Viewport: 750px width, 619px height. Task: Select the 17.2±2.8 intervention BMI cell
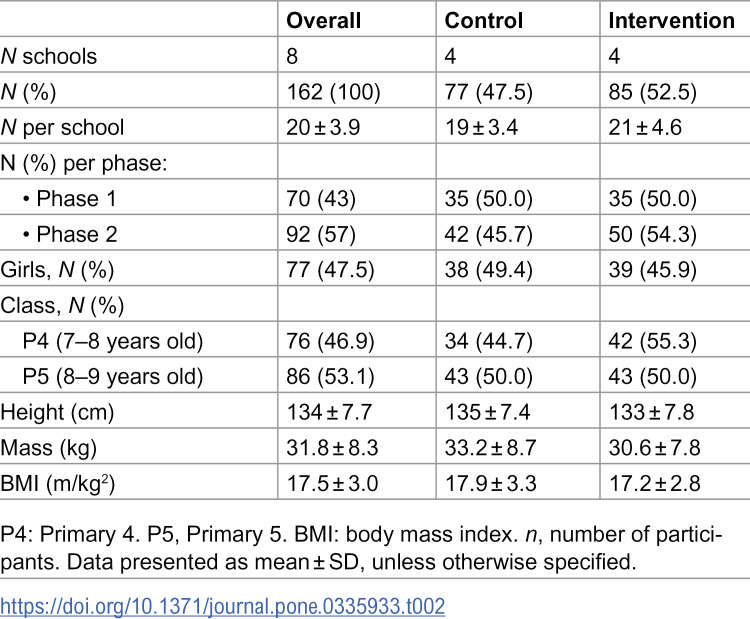pos(654,483)
